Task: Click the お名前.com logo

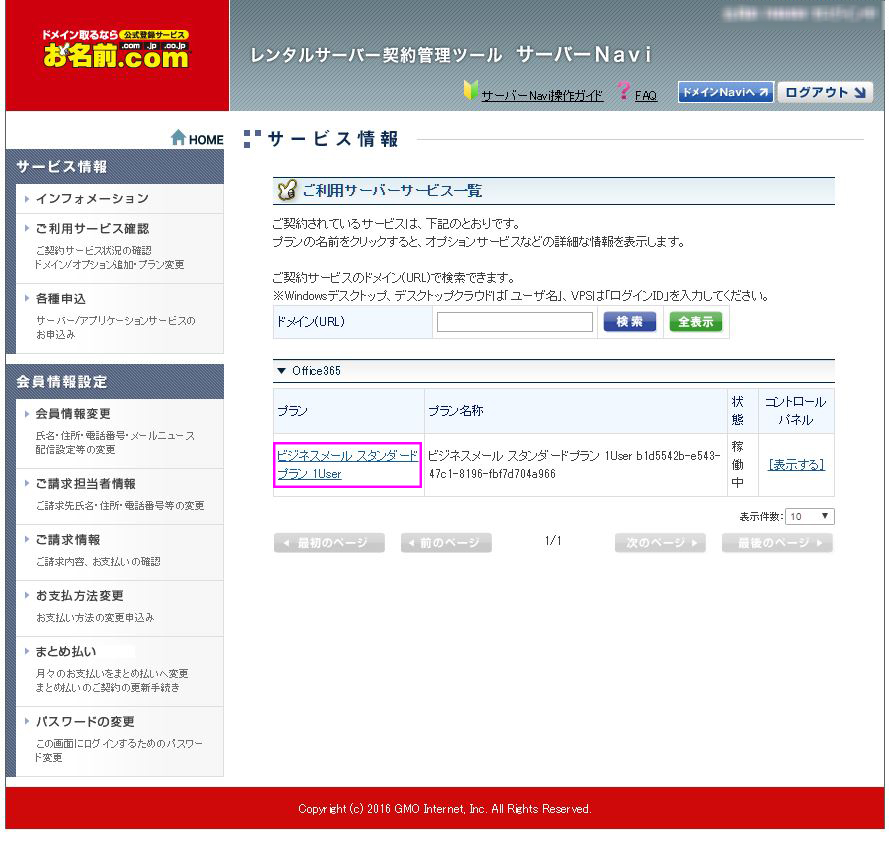Action: pyautogui.click(x=116, y=49)
